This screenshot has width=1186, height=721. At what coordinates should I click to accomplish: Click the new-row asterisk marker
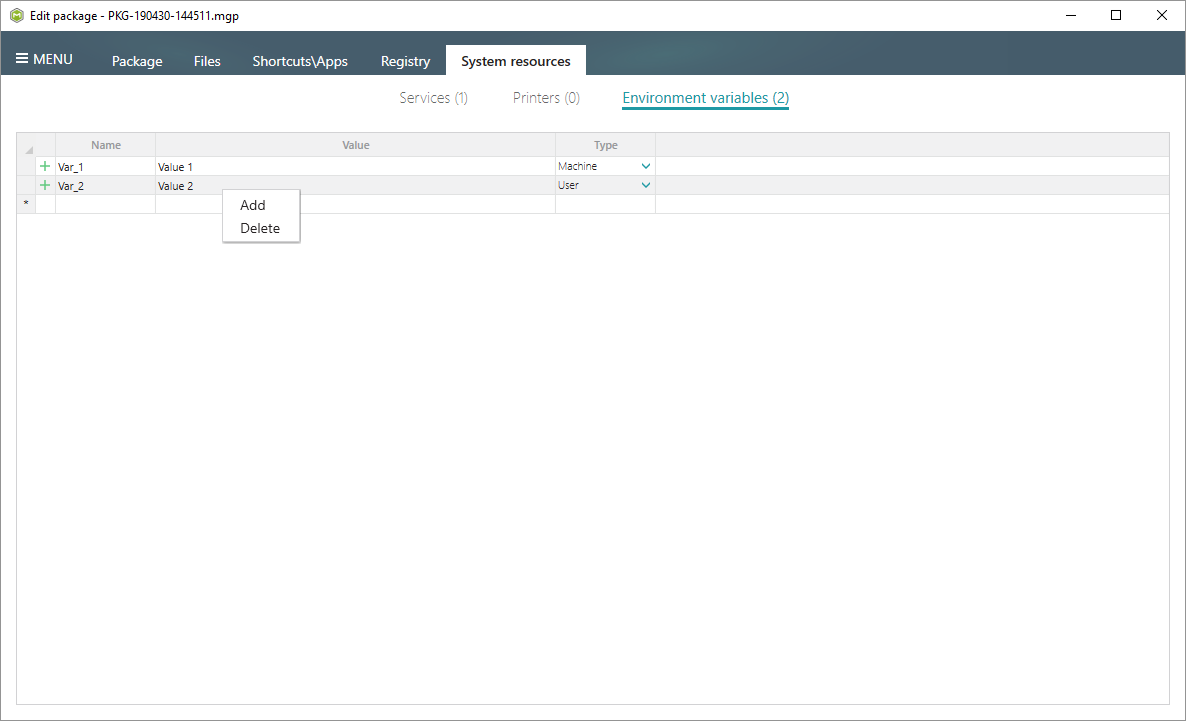pyautogui.click(x=26, y=204)
